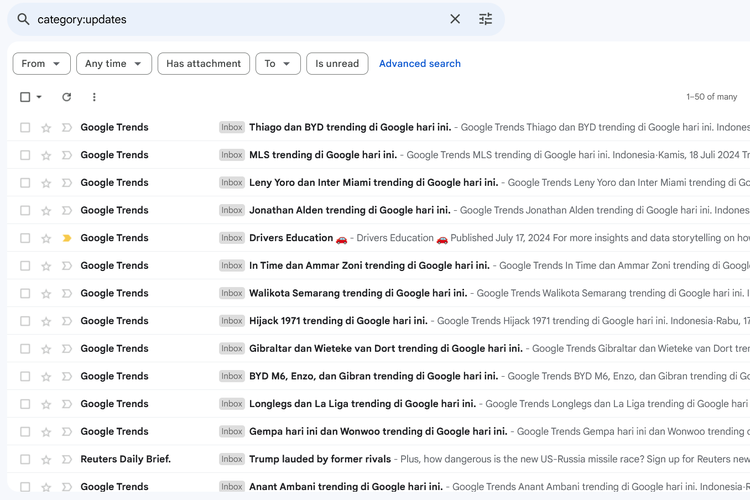
Task: Select the Jonathan Alden email checkbox
Action: 25,211
